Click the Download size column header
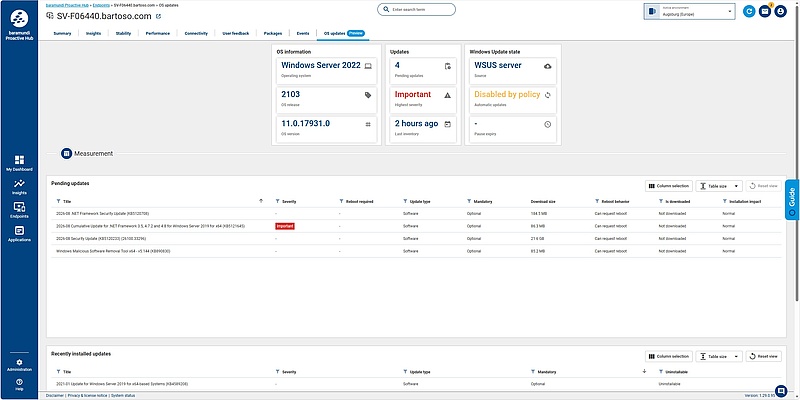 point(543,202)
